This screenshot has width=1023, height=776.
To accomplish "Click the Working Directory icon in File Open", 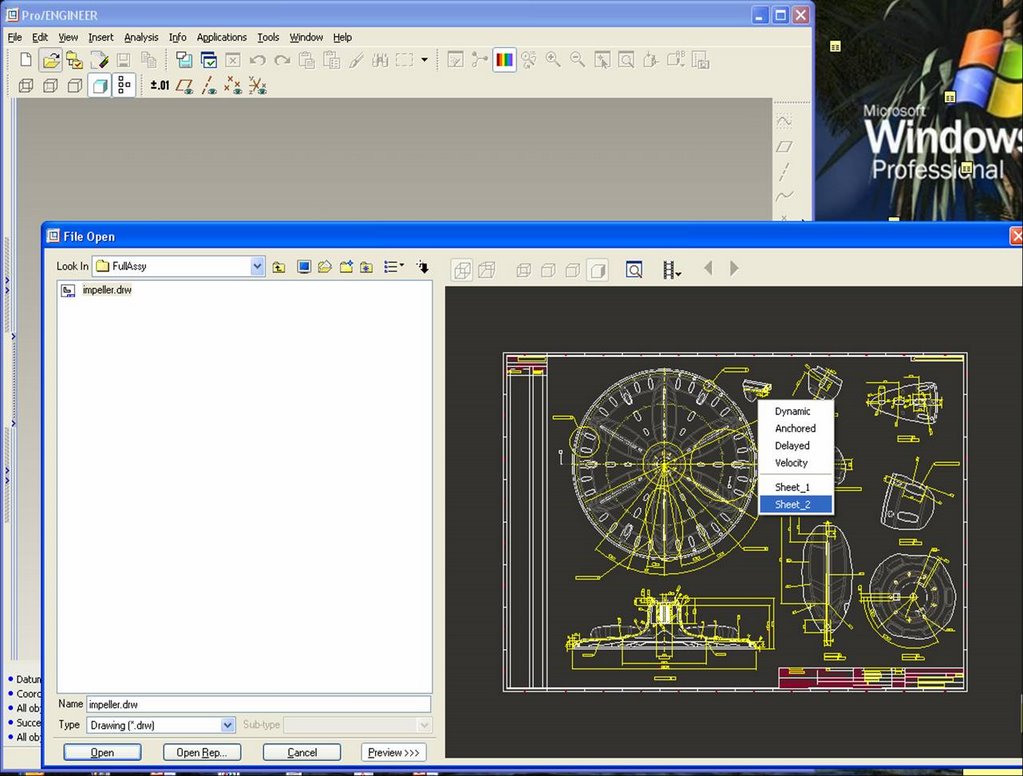I will (325, 267).
